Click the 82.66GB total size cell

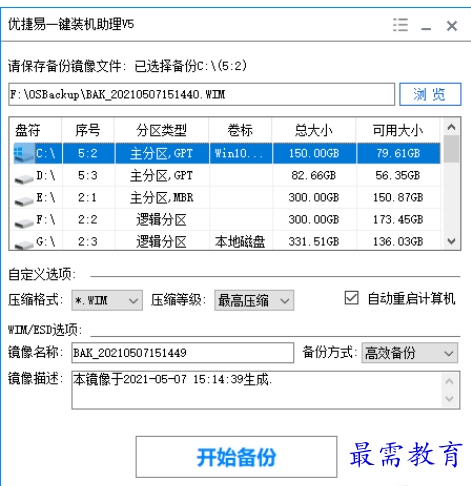click(x=314, y=175)
